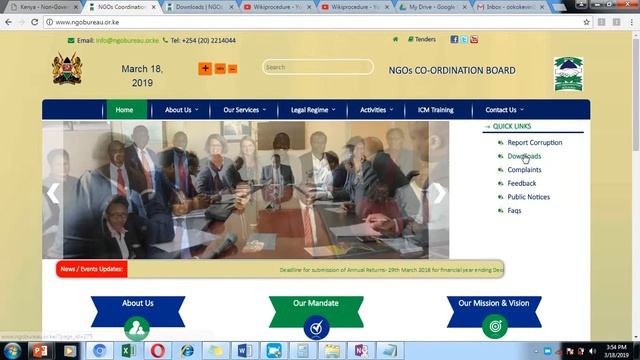Screen dimensions: 640x360
Task: Open Chrome three-dot menu
Action: (631, 22)
